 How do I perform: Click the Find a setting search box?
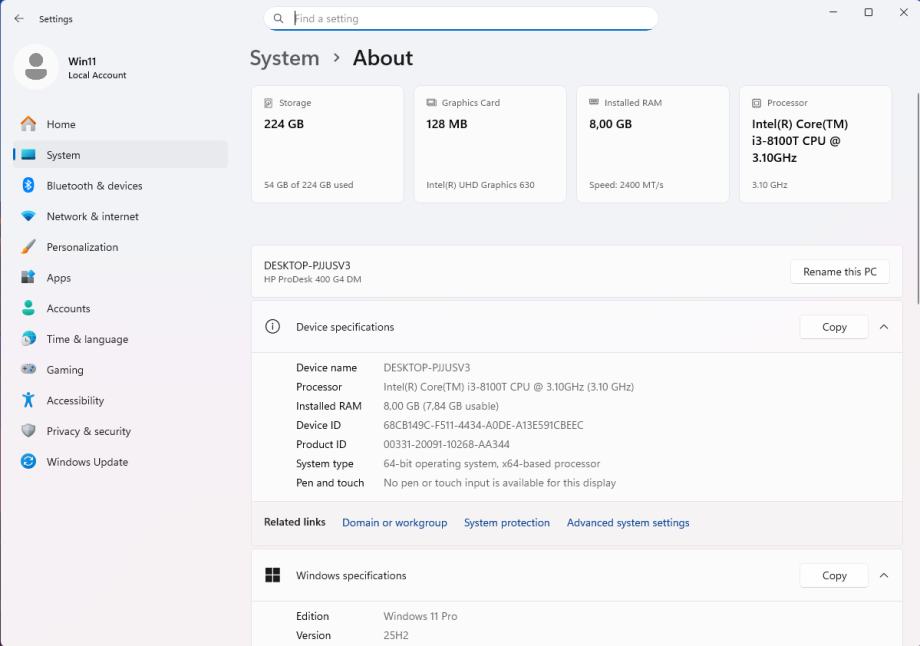click(x=470, y=18)
